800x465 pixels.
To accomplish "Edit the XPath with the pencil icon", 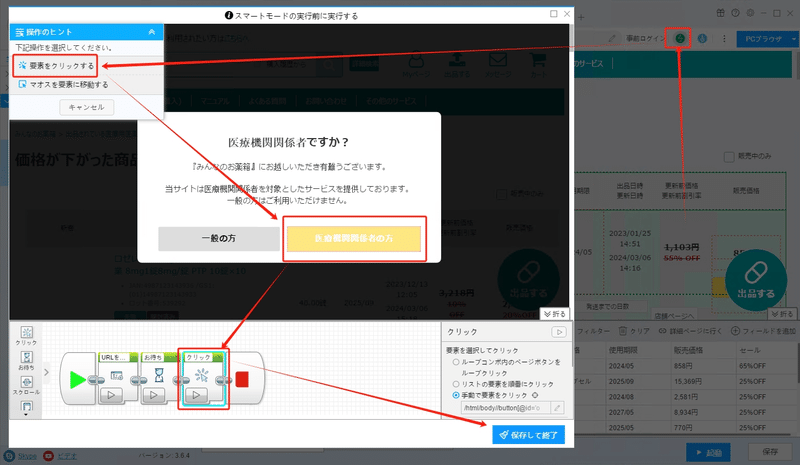I will point(558,408).
